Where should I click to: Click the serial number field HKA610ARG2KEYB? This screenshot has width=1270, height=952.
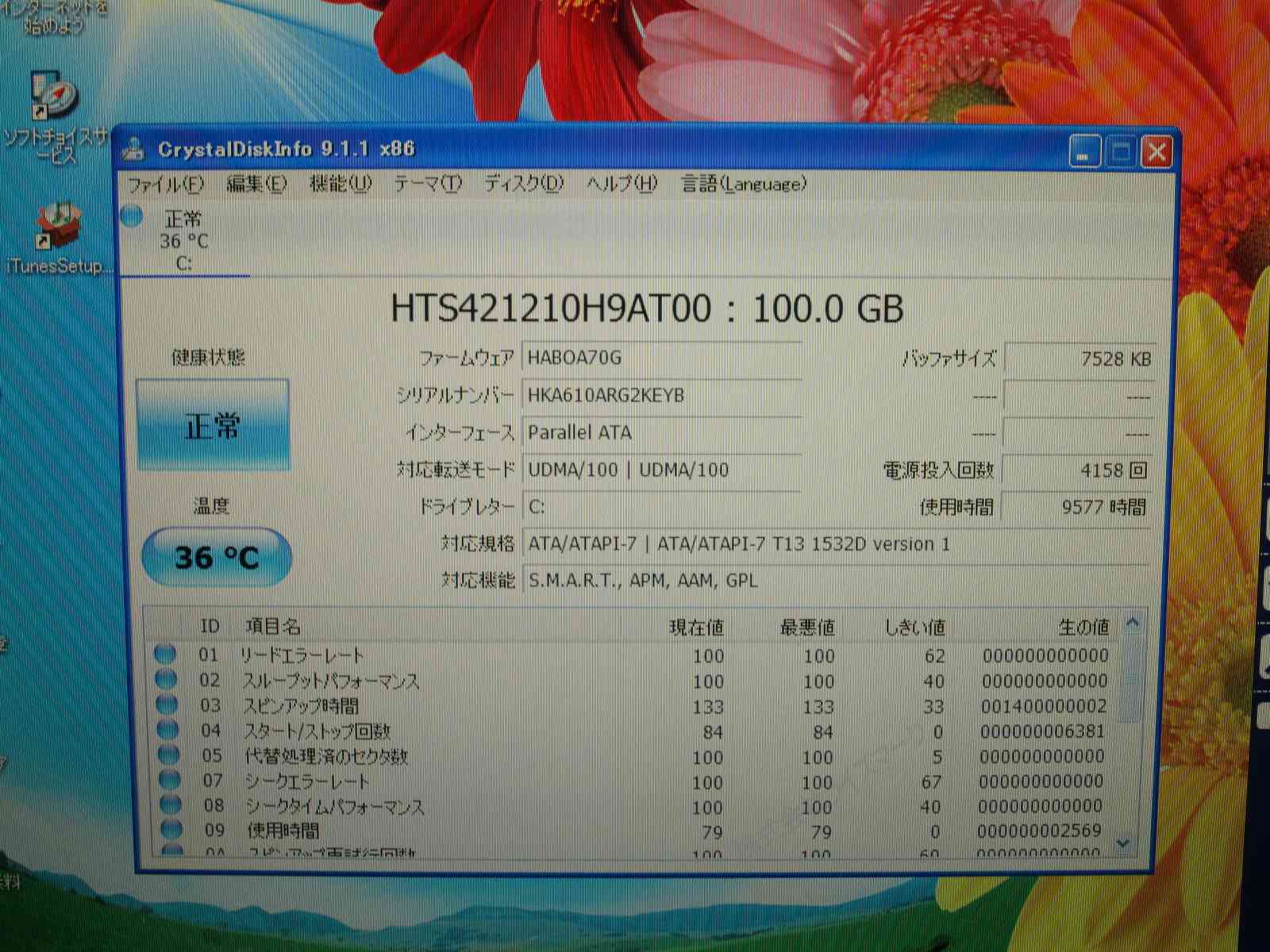[660, 395]
